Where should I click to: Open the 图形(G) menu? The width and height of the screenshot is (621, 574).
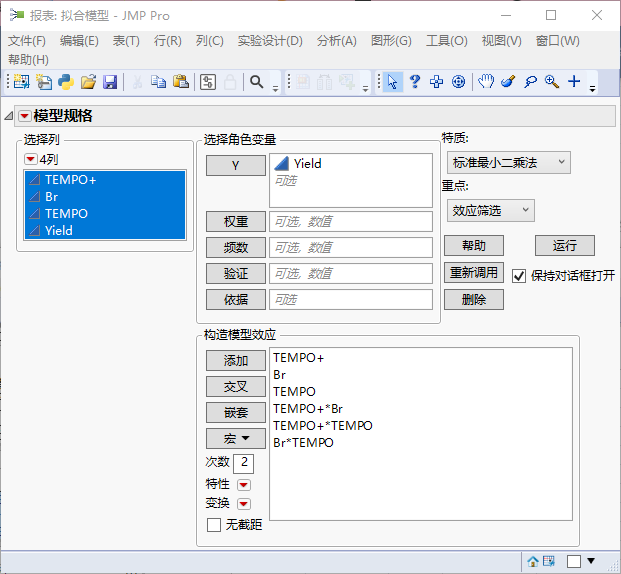391,41
